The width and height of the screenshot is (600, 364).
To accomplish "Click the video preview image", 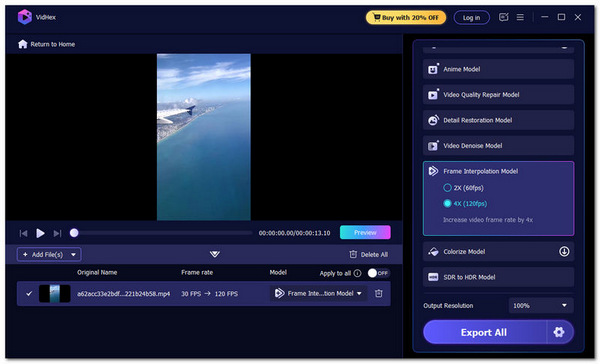I will [204, 137].
